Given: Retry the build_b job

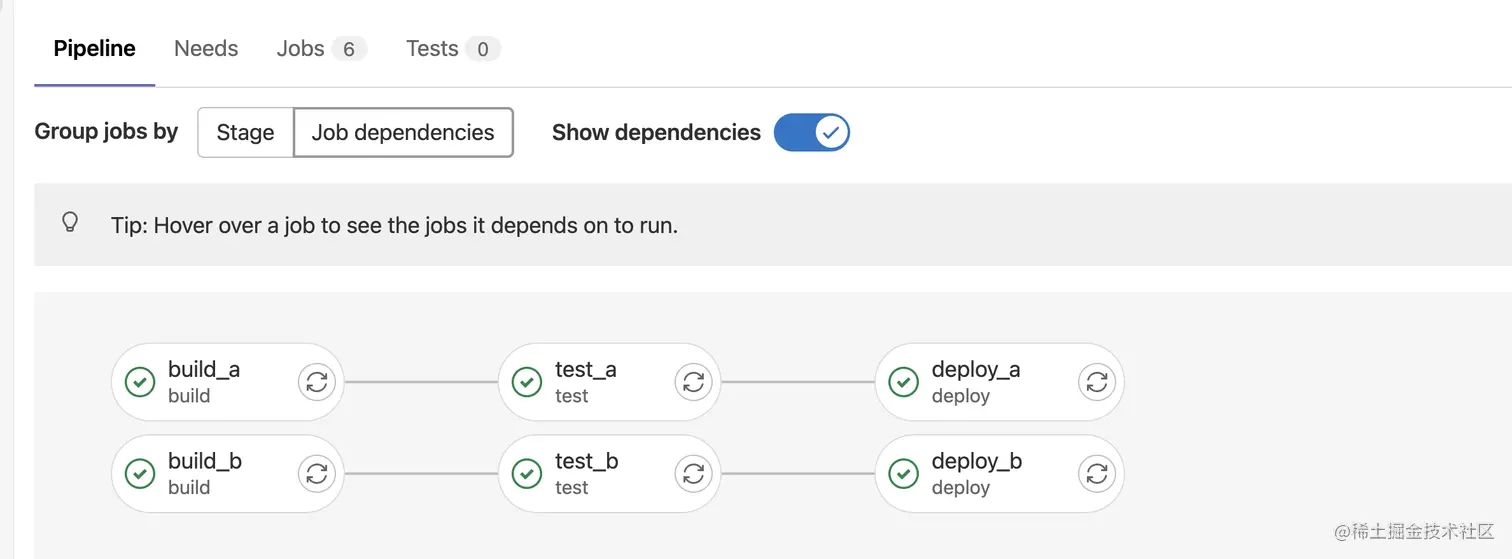Looking at the screenshot, I should [317, 473].
